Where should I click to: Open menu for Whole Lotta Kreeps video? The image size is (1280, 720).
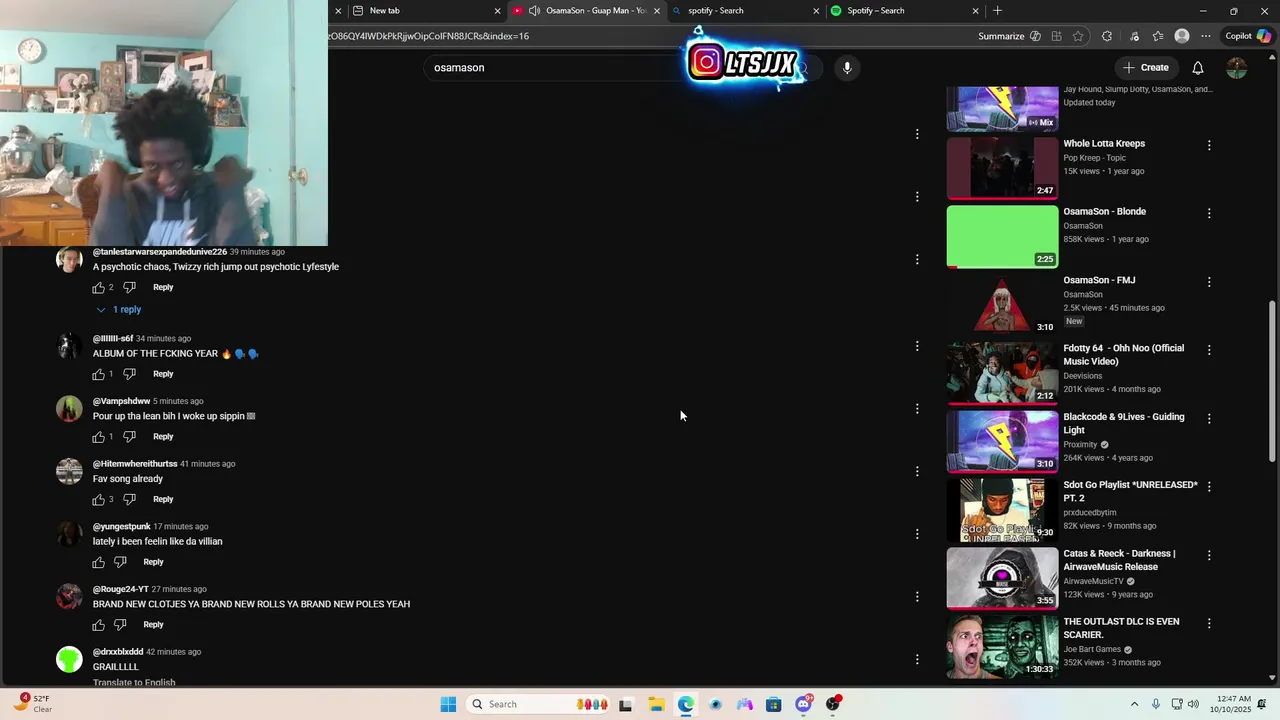[1209, 145]
